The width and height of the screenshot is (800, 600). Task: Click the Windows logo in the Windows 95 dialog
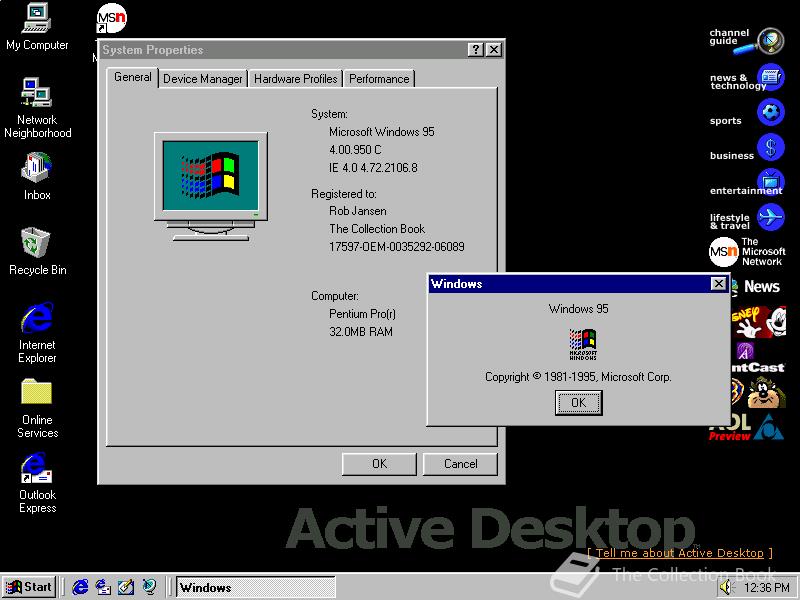click(x=583, y=344)
